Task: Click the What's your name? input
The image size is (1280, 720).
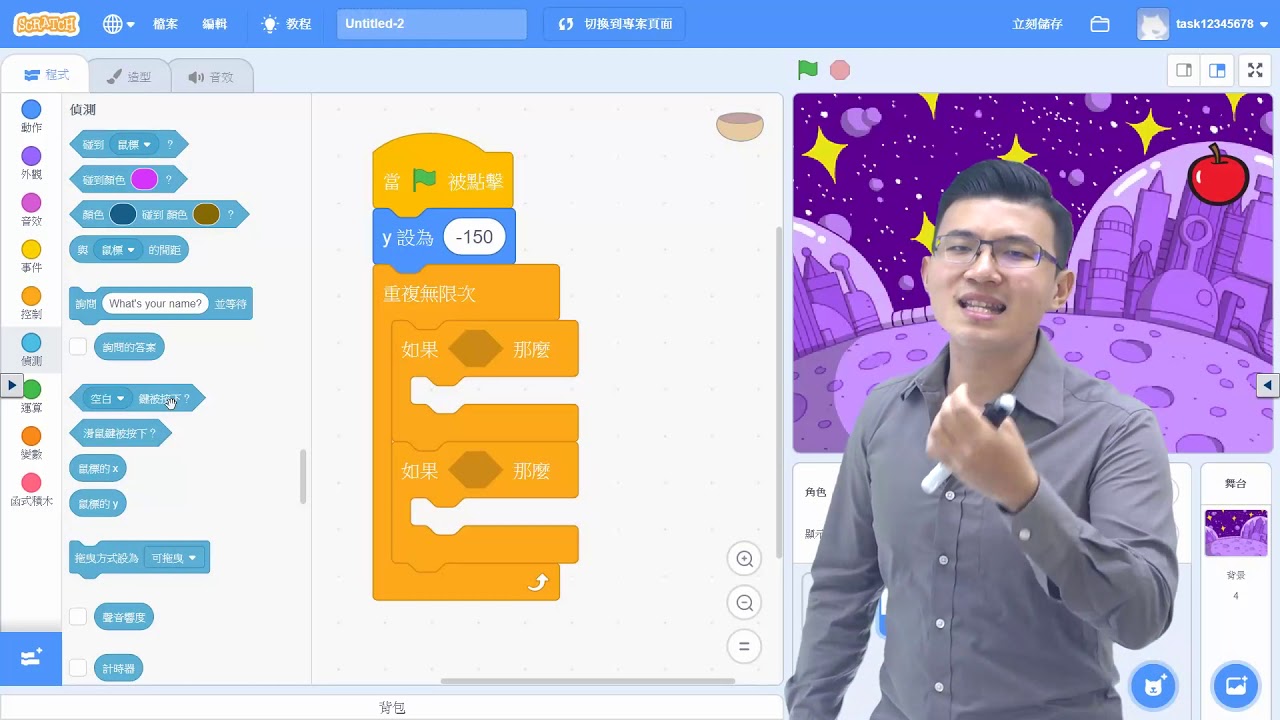Action: (155, 303)
